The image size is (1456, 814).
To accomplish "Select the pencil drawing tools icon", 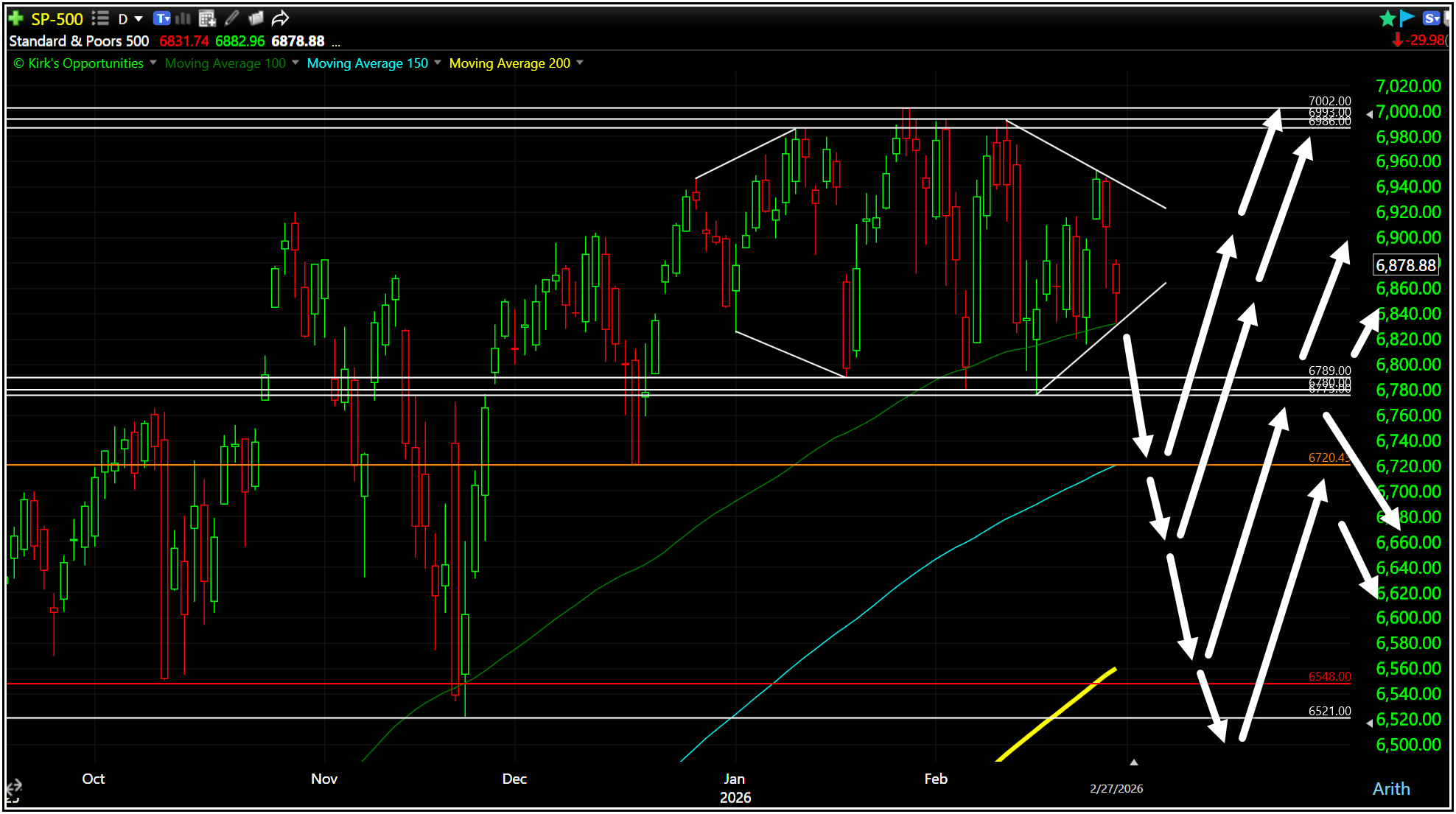I will click(x=231, y=18).
